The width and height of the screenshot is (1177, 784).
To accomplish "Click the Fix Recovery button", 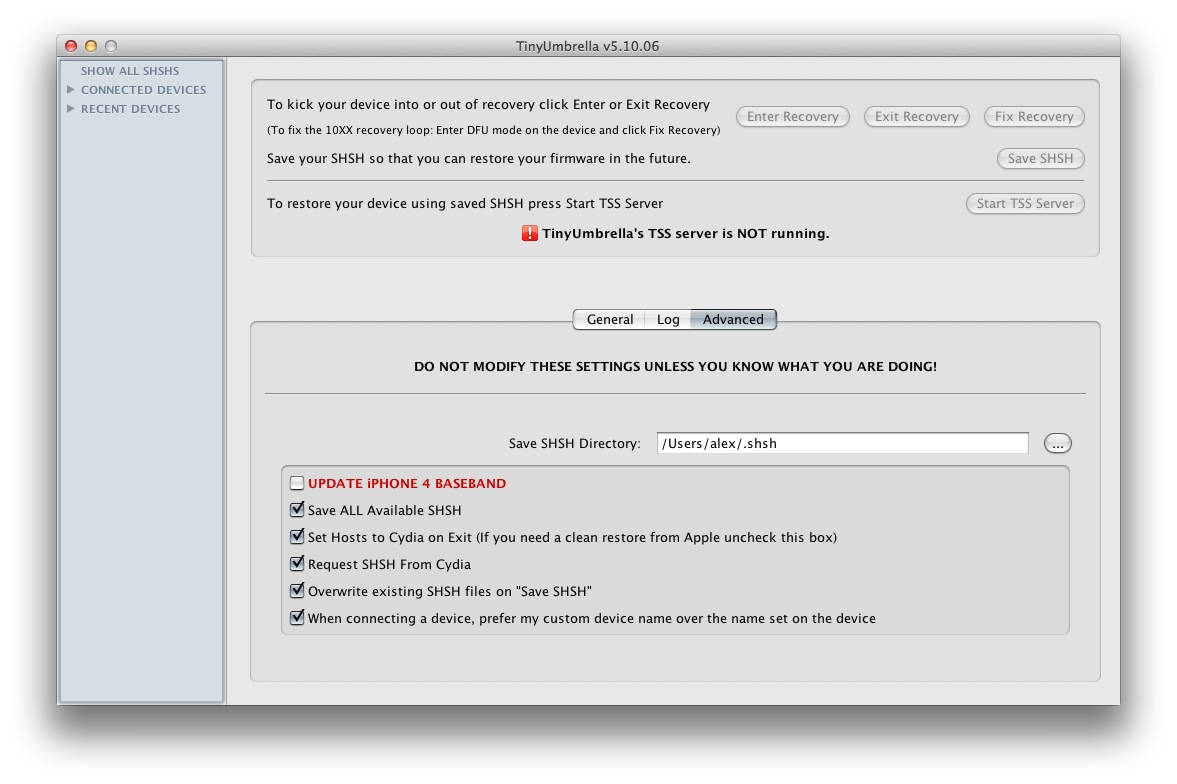I will (1034, 116).
